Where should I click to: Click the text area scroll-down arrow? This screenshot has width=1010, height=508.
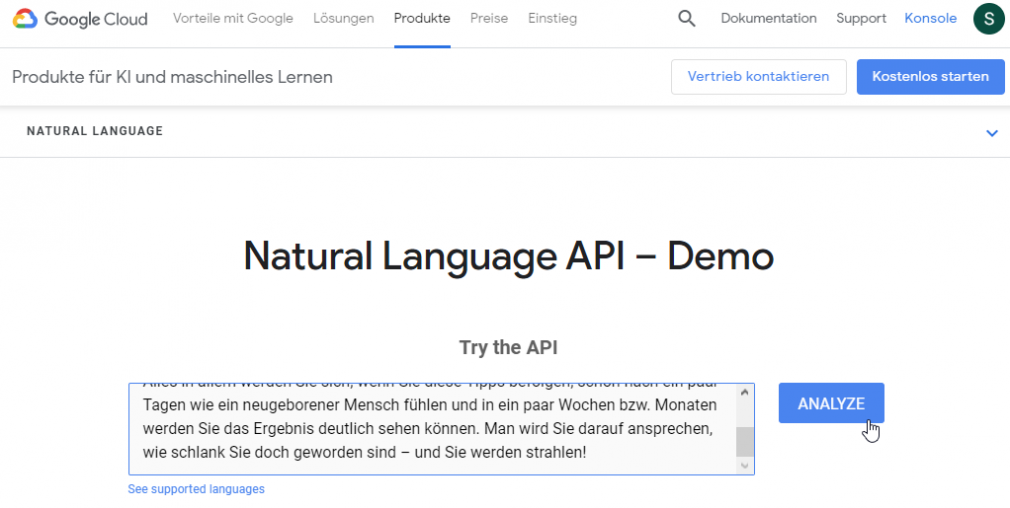pos(745,466)
